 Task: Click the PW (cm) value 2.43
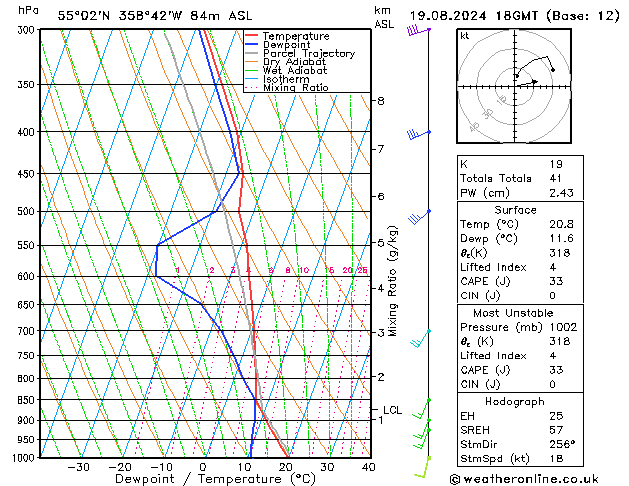point(562,192)
